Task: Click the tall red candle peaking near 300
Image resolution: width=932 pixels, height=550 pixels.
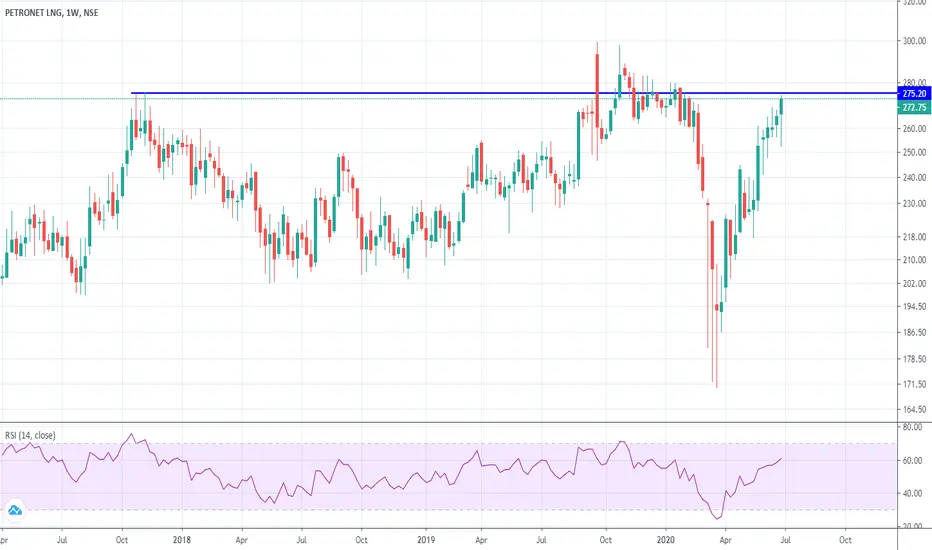Action: click(597, 90)
